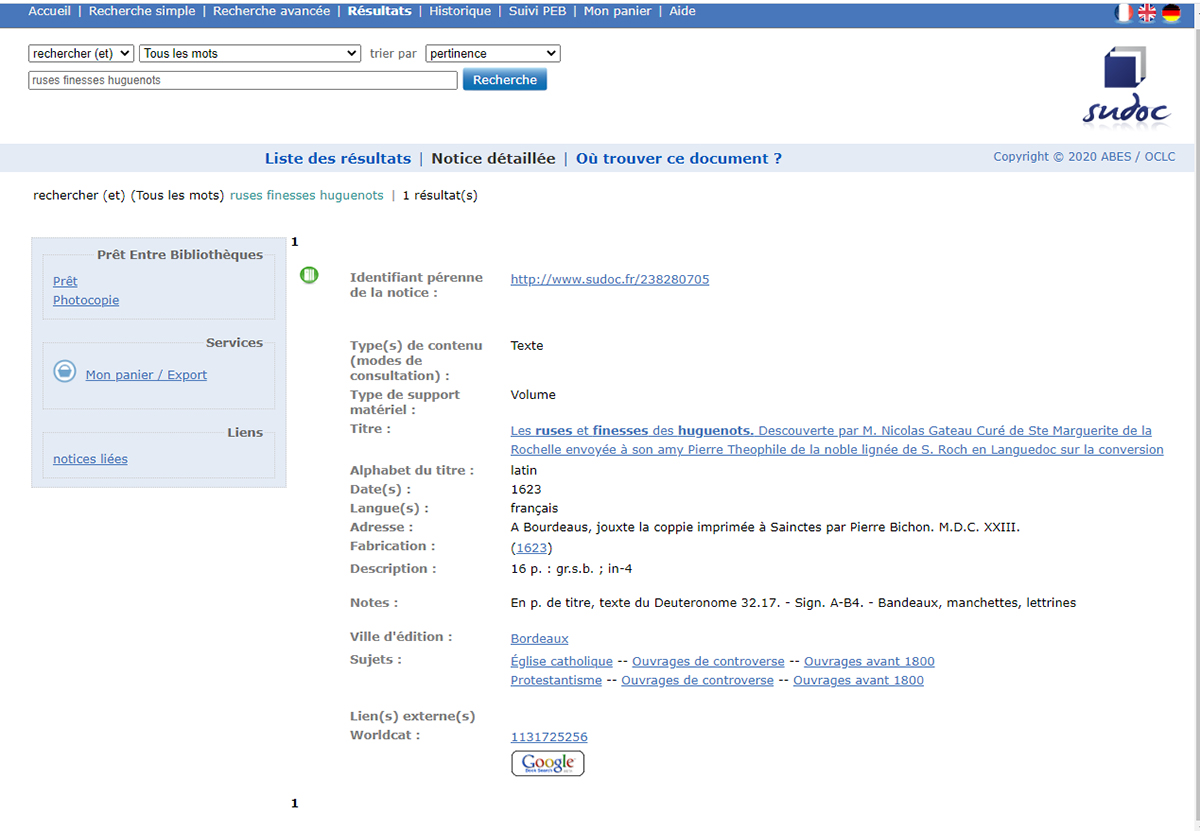Click the Sudoc logo
1200x831 pixels.
[1126, 87]
